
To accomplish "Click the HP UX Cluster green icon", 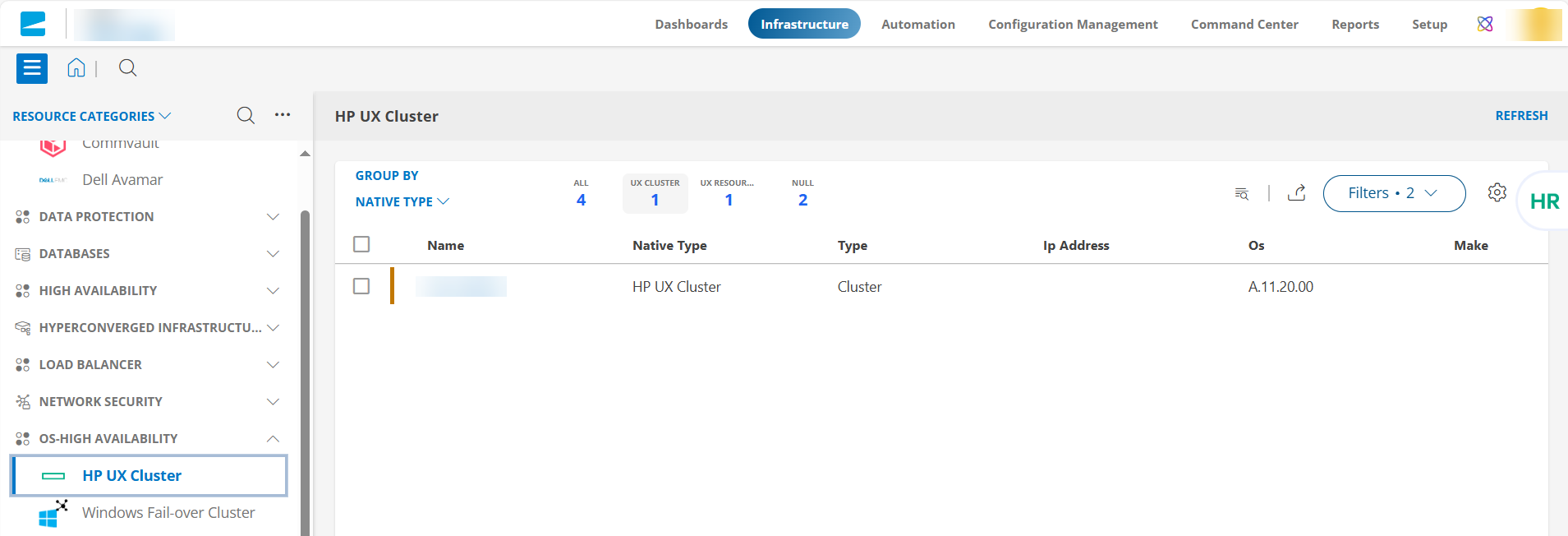I will point(53,476).
